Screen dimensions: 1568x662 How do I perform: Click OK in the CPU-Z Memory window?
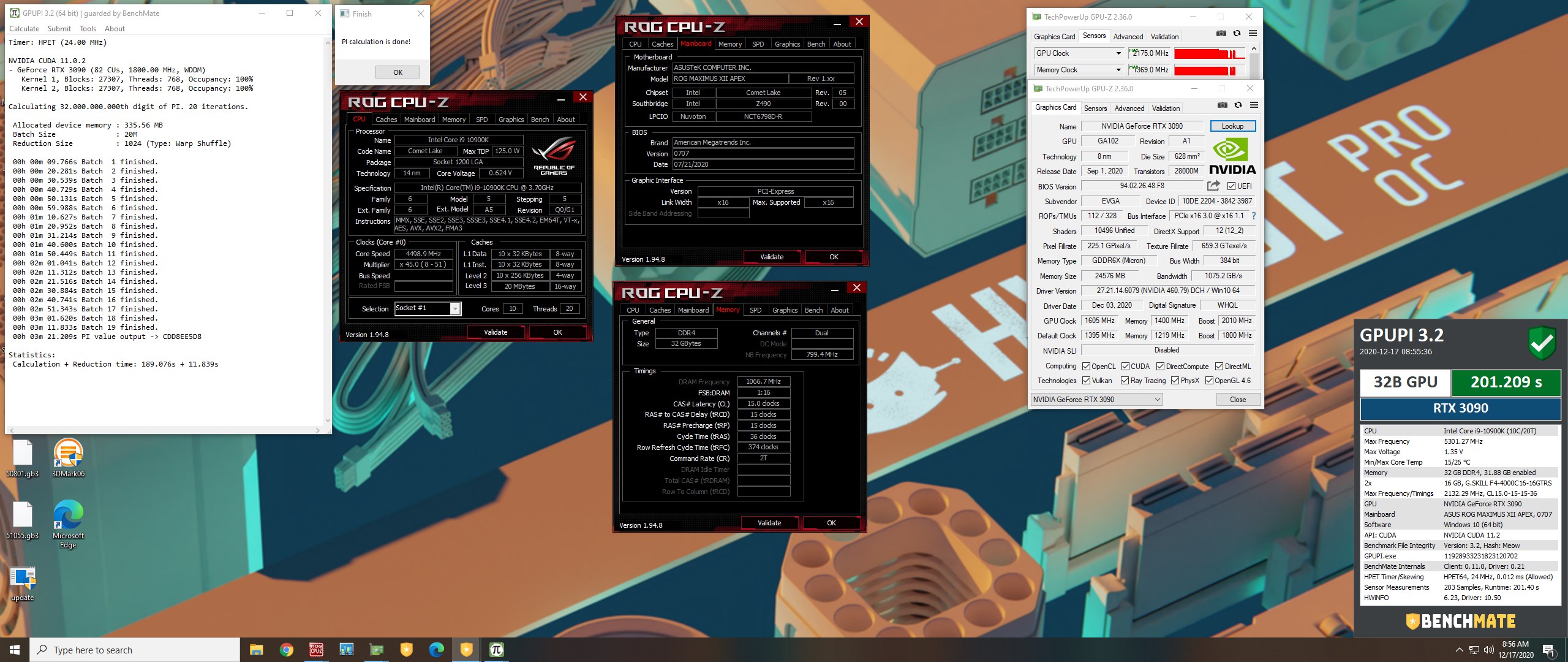tap(831, 523)
